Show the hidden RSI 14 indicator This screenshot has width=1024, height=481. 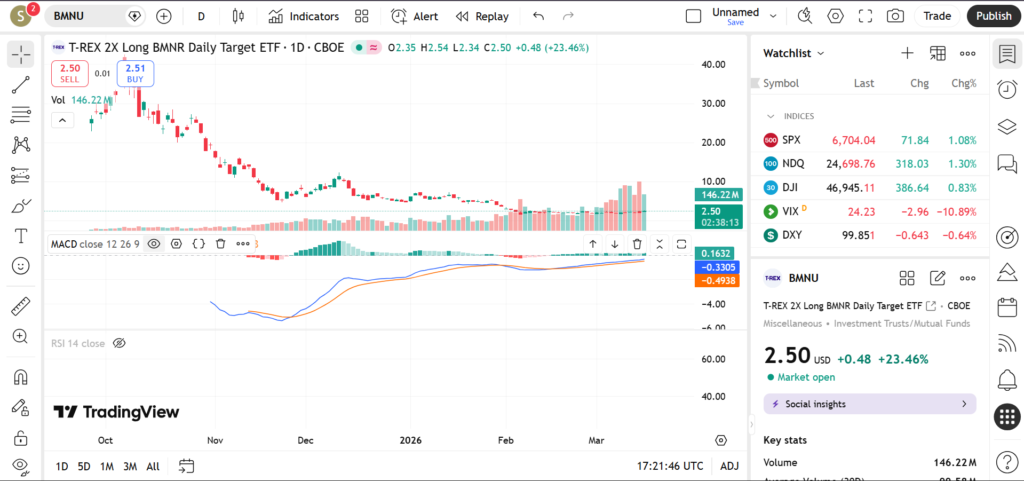(x=119, y=343)
